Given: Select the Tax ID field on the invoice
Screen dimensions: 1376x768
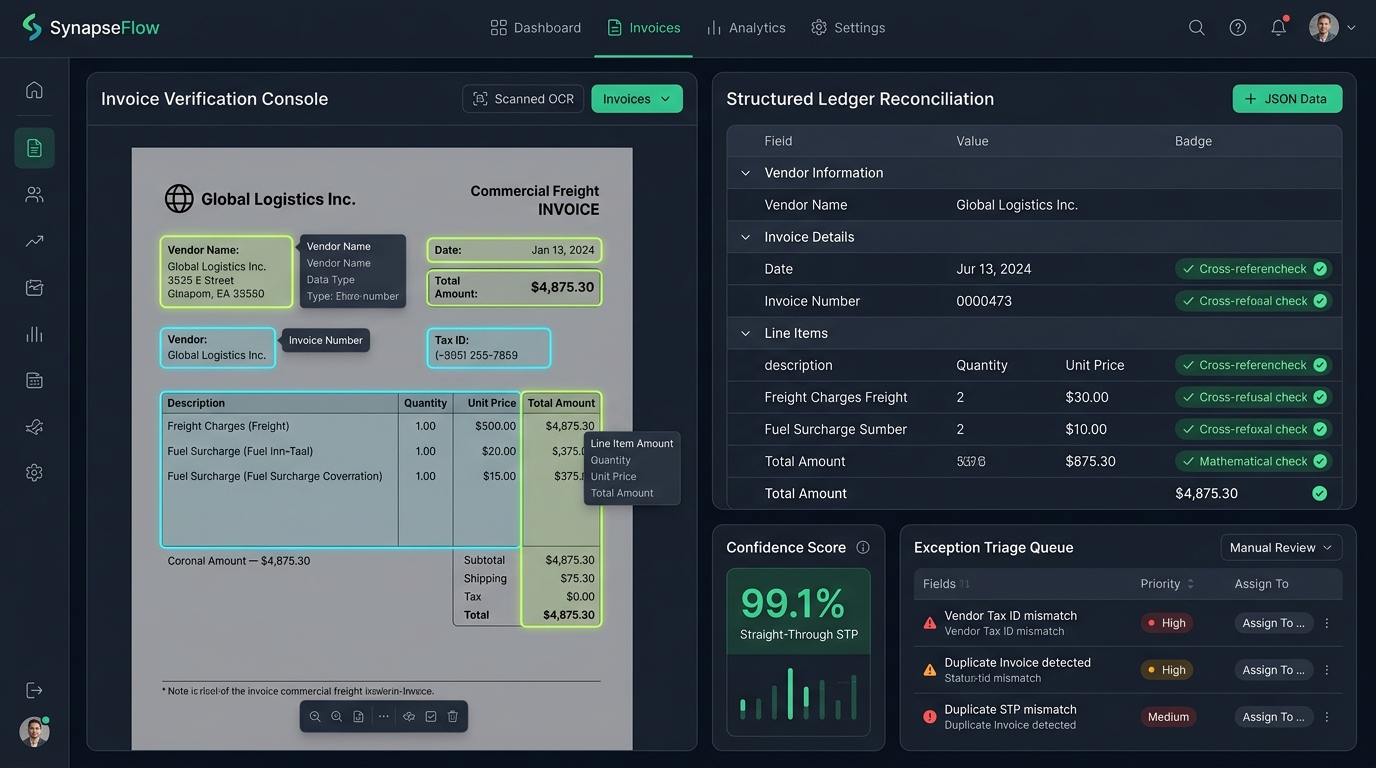Looking at the screenshot, I should point(488,348).
